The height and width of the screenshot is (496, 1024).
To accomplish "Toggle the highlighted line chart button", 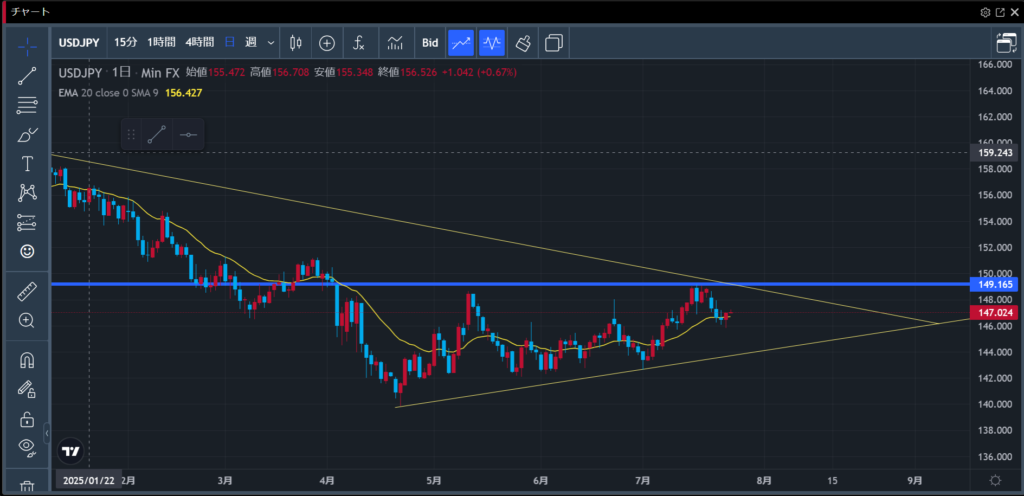I will click(x=461, y=43).
